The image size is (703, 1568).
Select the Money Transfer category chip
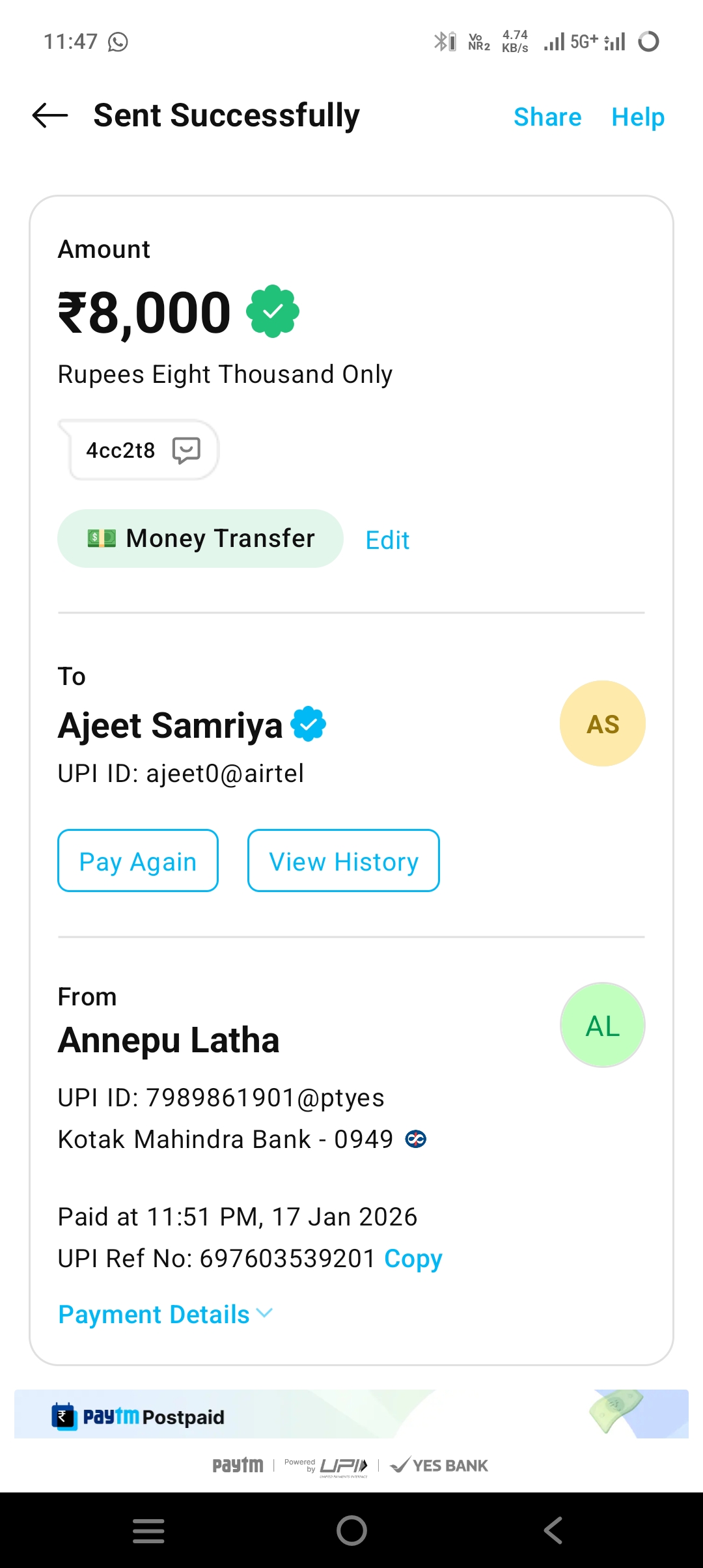(x=200, y=539)
